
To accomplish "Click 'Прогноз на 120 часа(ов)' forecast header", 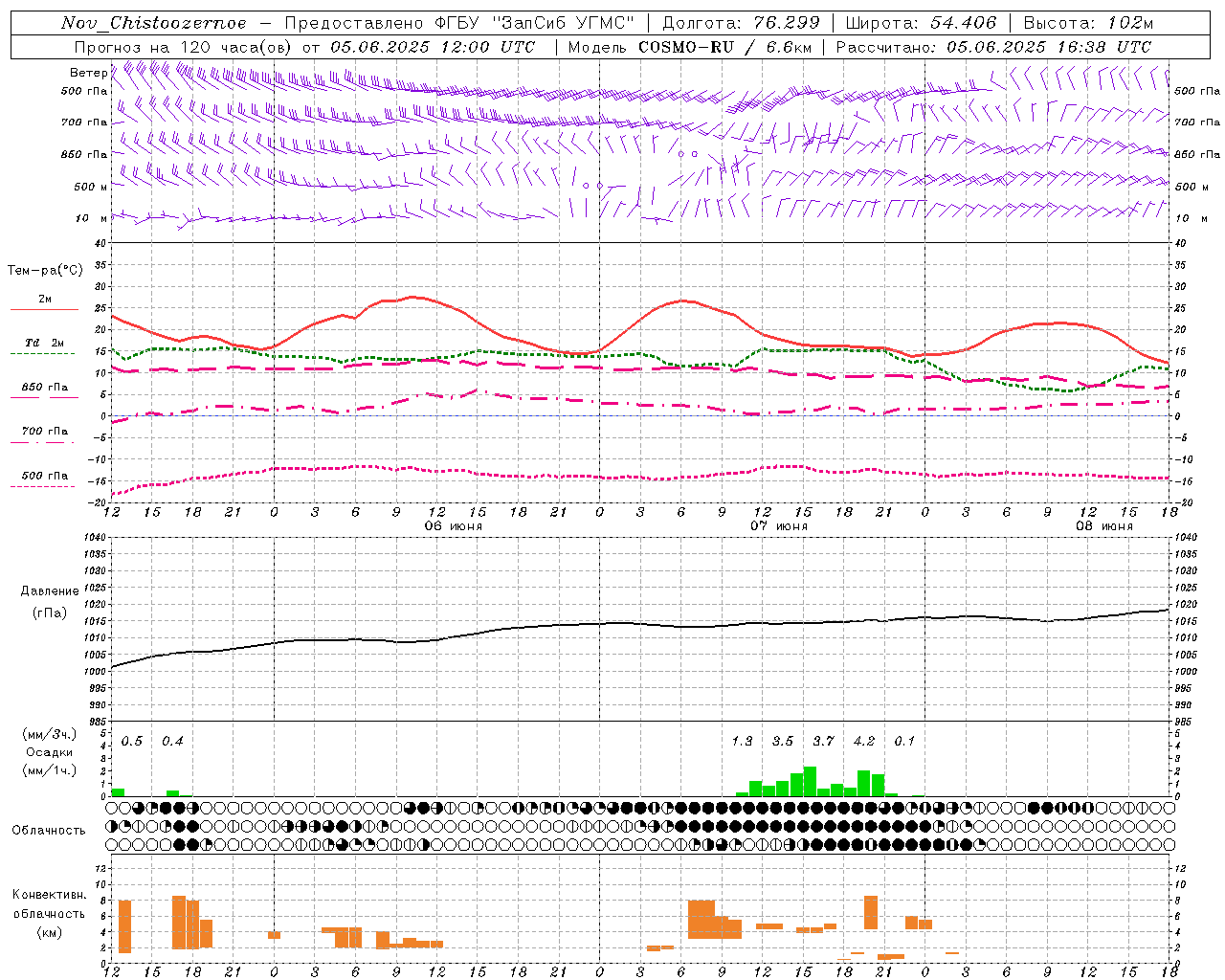I will pyautogui.click(x=183, y=47).
